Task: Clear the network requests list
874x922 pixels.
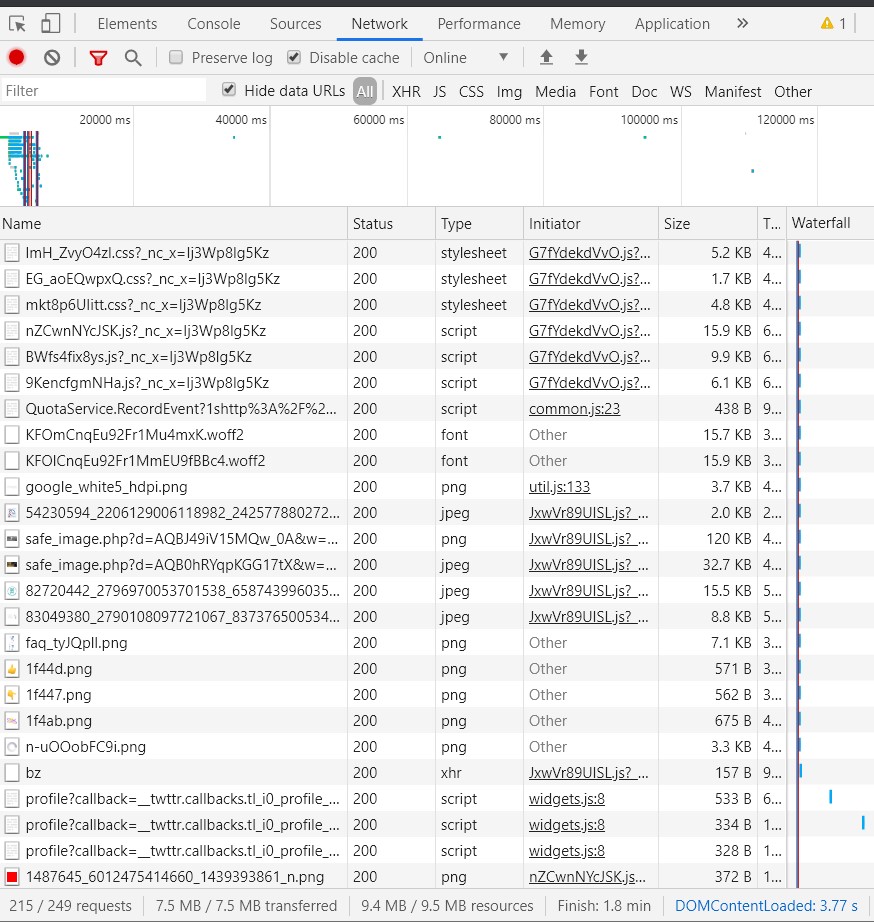Action: 51,57
